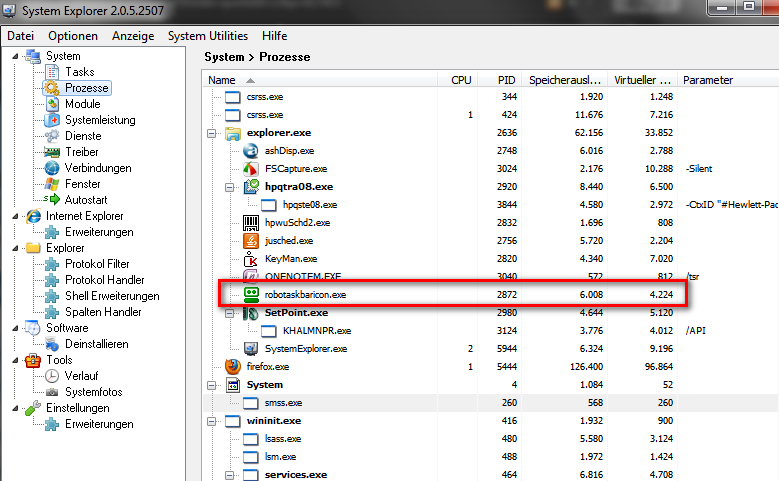Click the KeyMan.exe process icon
The width and height of the screenshot is (779, 481).
251,259
